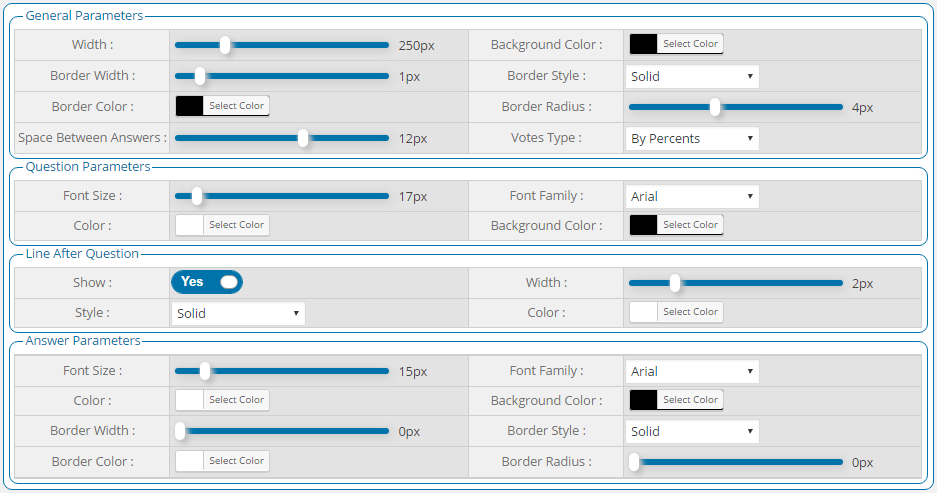
Task: Toggle the Line After Question Show switch
Action: 207,282
